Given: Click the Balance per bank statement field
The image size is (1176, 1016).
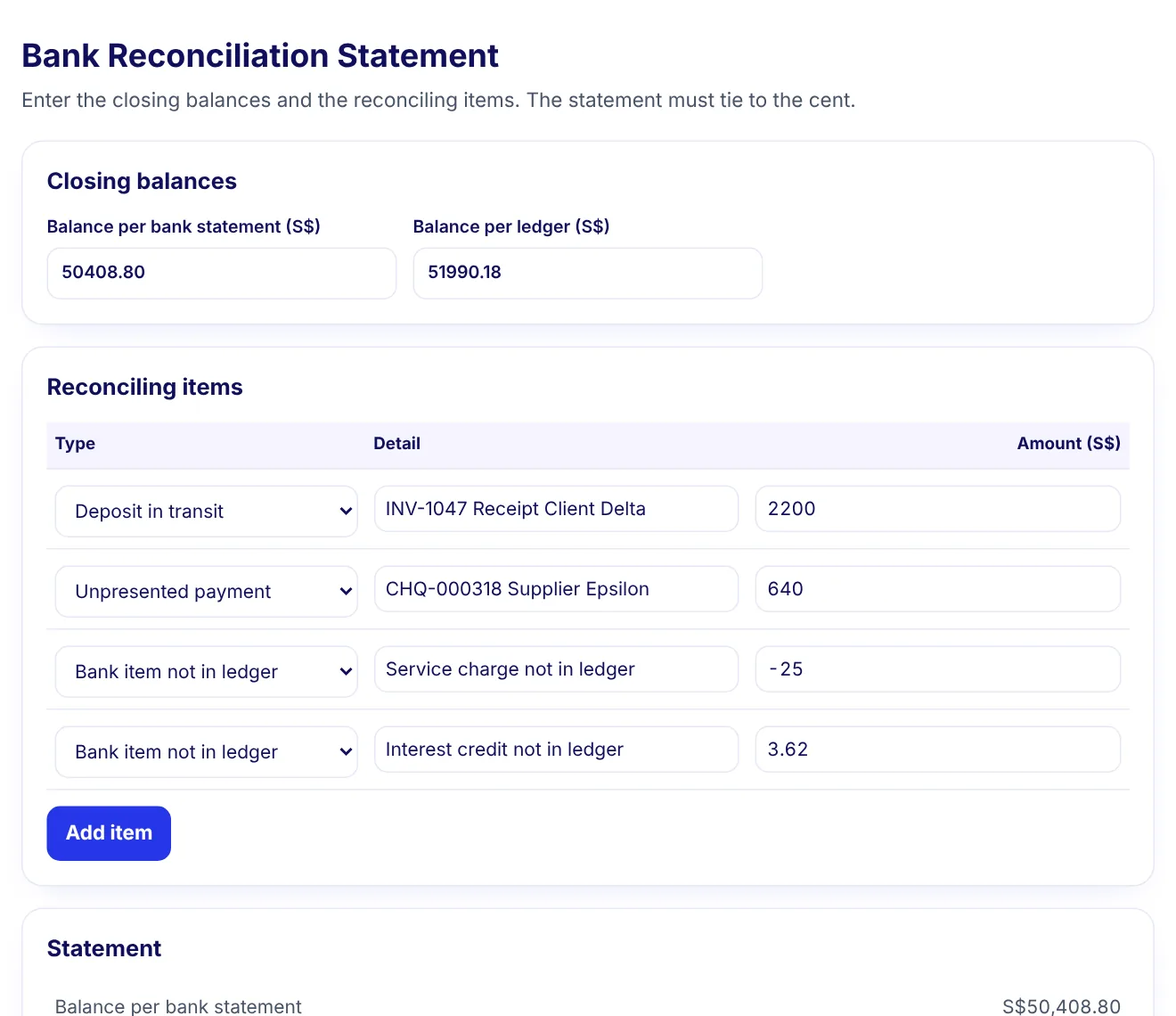Looking at the screenshot, I should (x=221, y=273).
